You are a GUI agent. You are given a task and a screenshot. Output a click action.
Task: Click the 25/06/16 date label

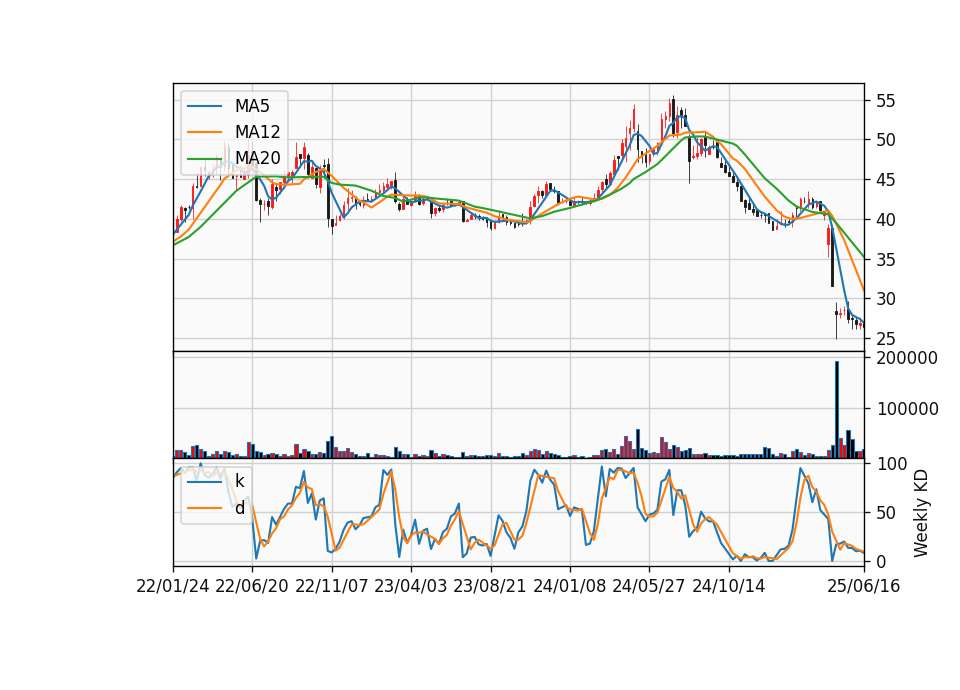coord(864,586)
